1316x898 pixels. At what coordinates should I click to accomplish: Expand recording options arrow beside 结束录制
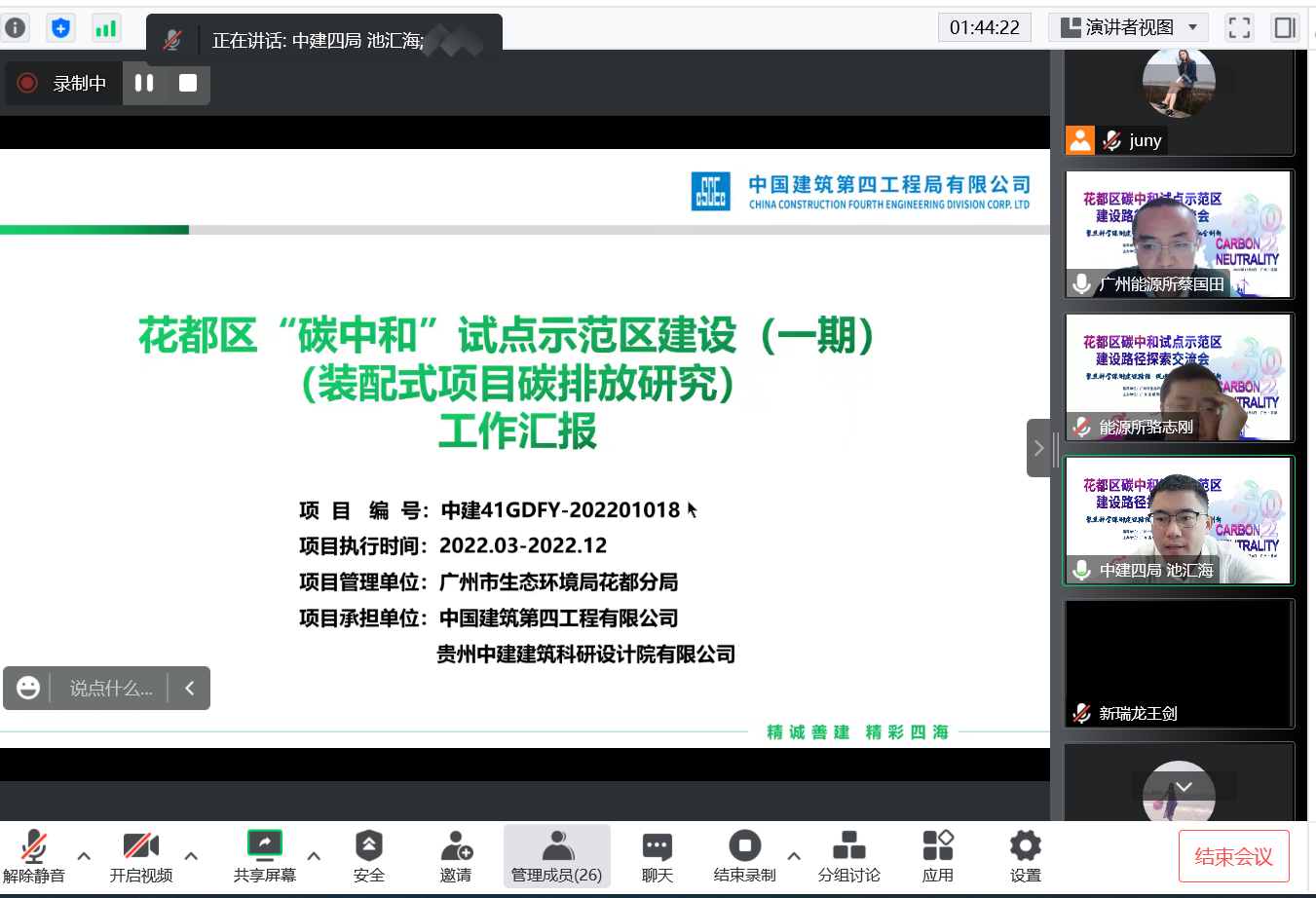coord(794,856)
